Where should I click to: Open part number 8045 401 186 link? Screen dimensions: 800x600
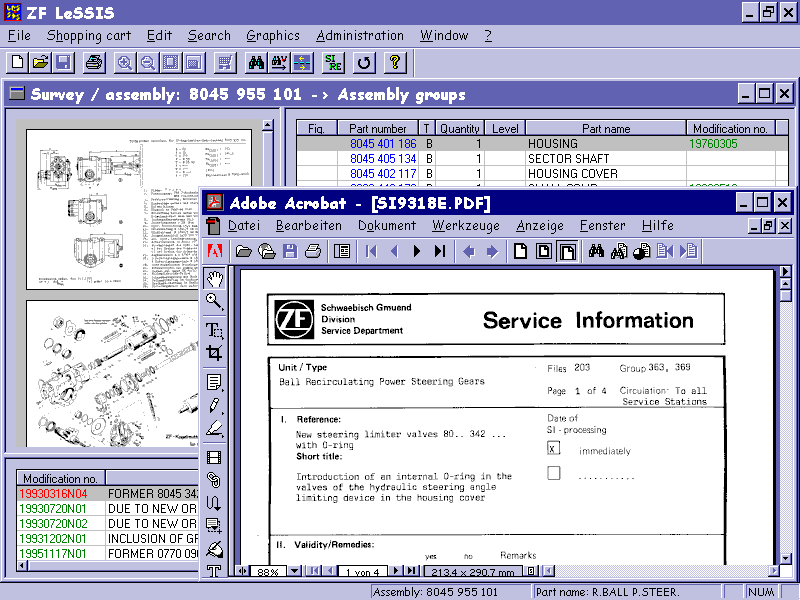pyautogui.click(x=383, y=144)
